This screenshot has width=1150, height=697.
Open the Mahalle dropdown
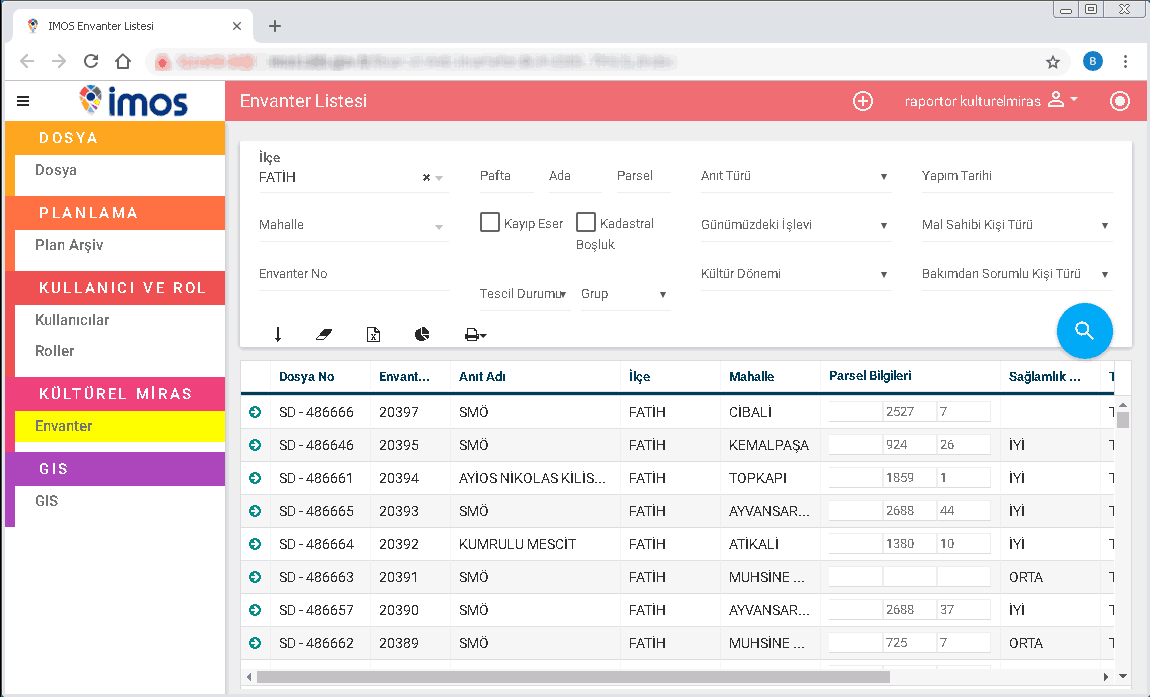(x=354, y=225)
